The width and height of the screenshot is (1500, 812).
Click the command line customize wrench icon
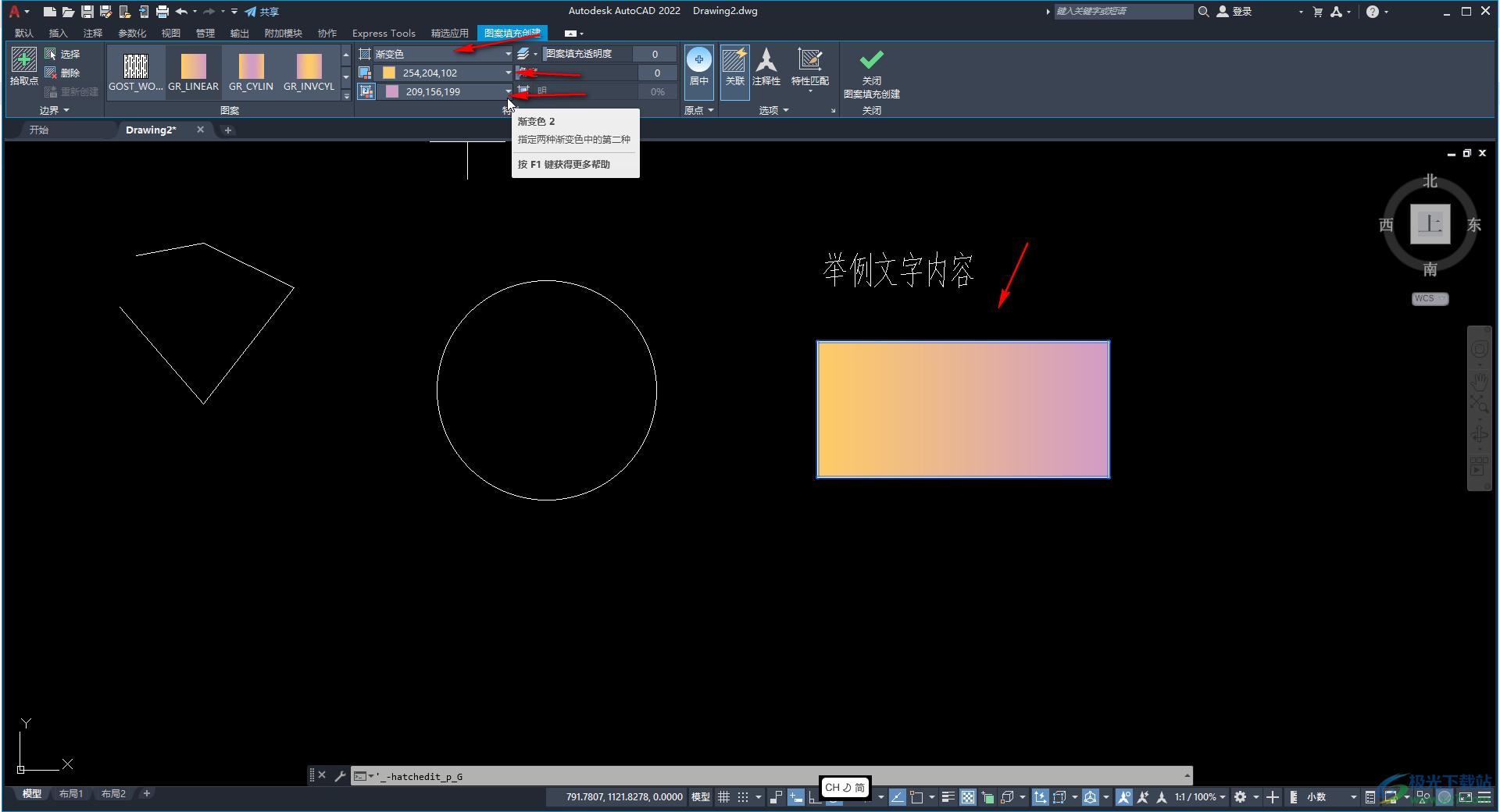[340, 776]
